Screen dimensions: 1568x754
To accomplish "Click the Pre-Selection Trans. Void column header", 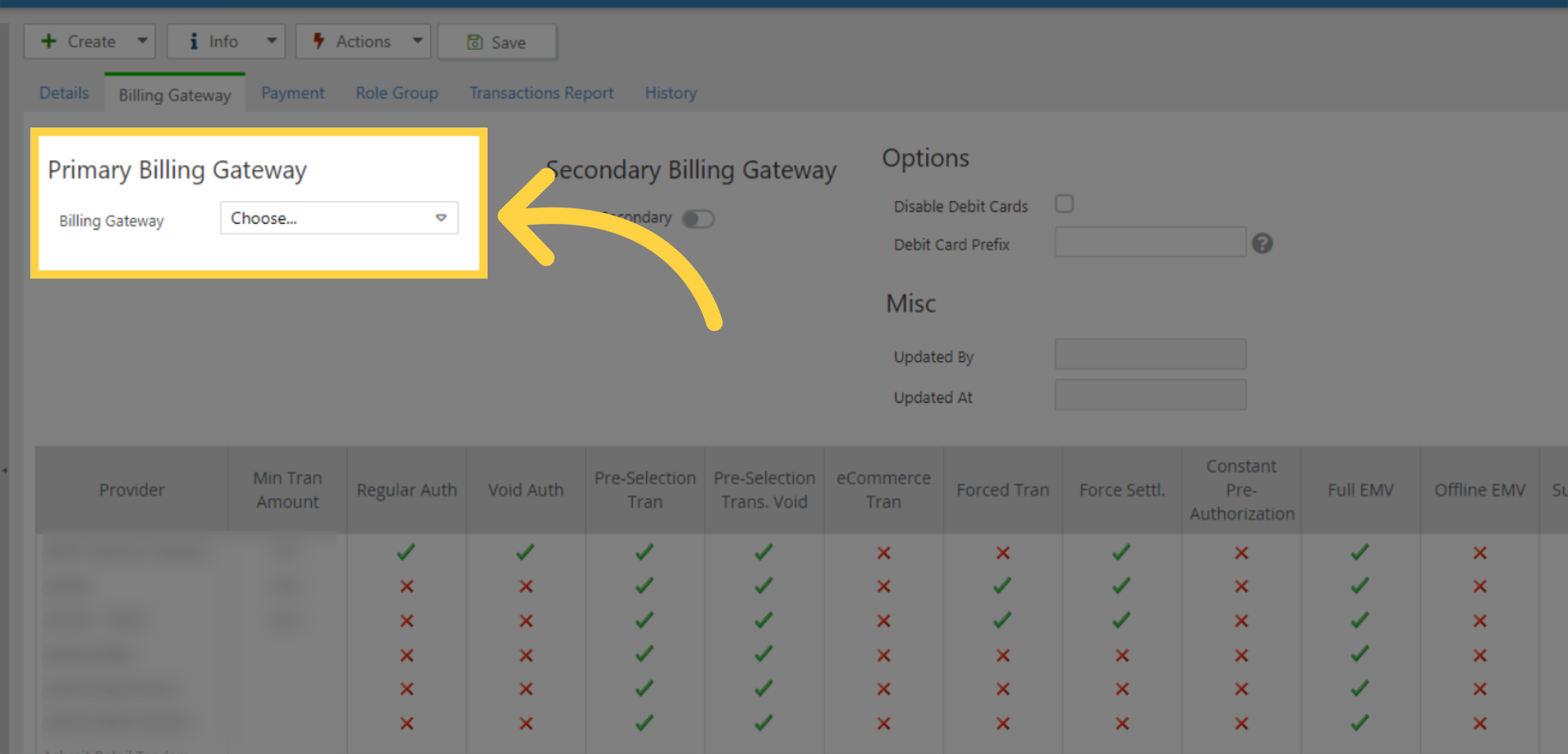I will pyautogui.click(x=764, y=490).
